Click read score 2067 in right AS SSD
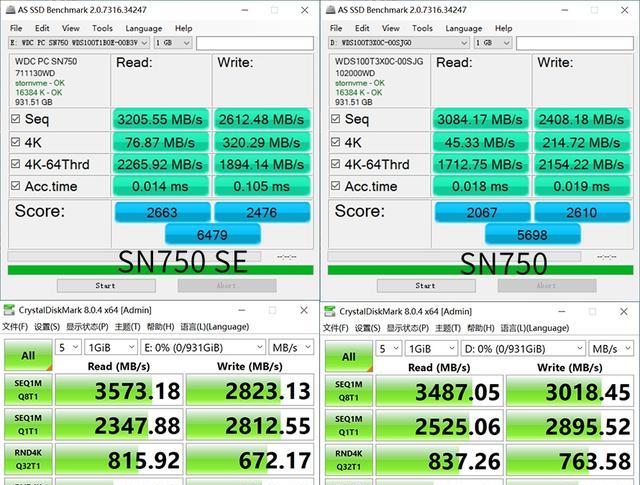The width and height of the screenshot is (640, 485). point(482,212)
